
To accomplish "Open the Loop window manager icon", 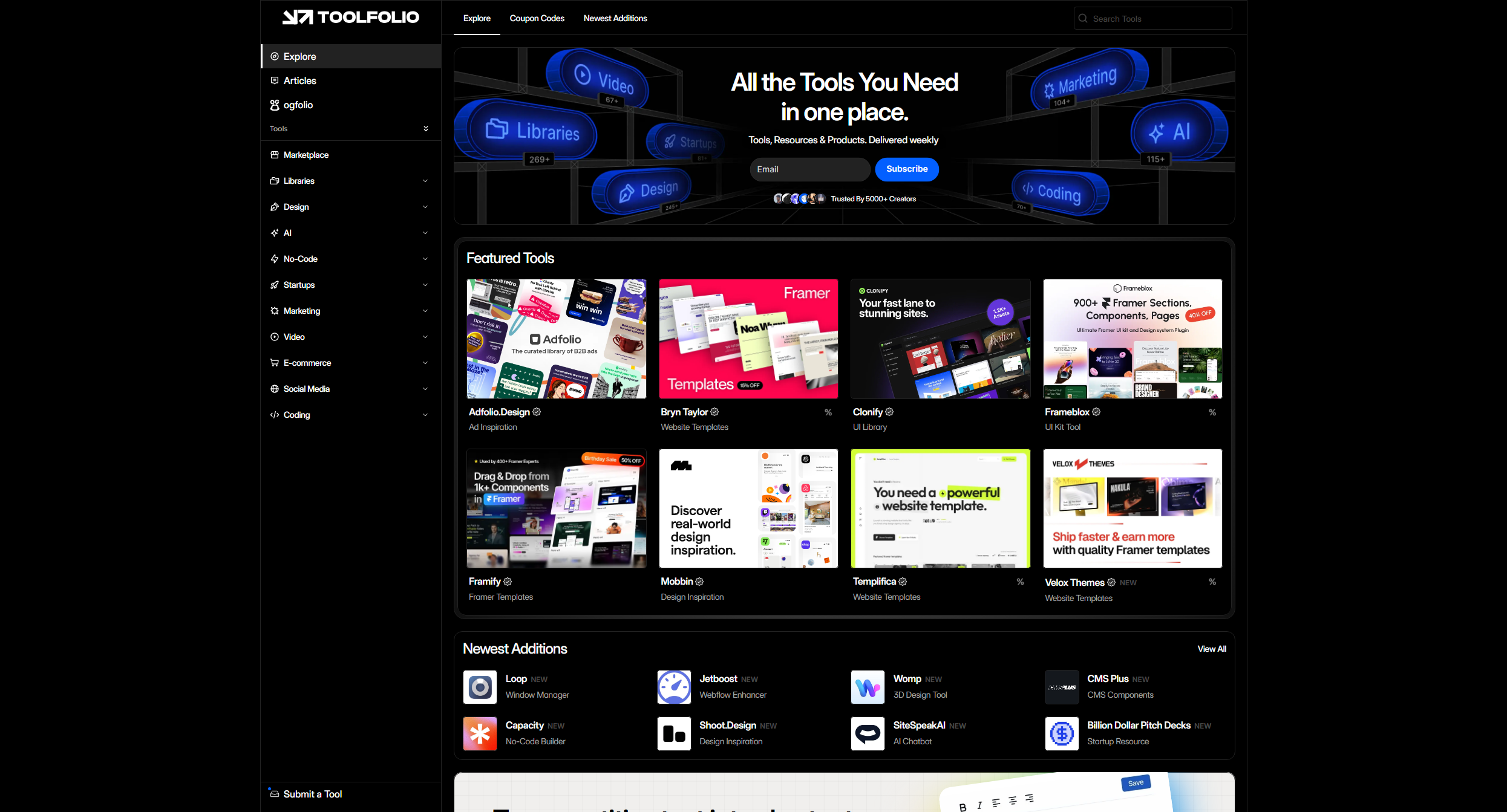I will pos(480,687).
